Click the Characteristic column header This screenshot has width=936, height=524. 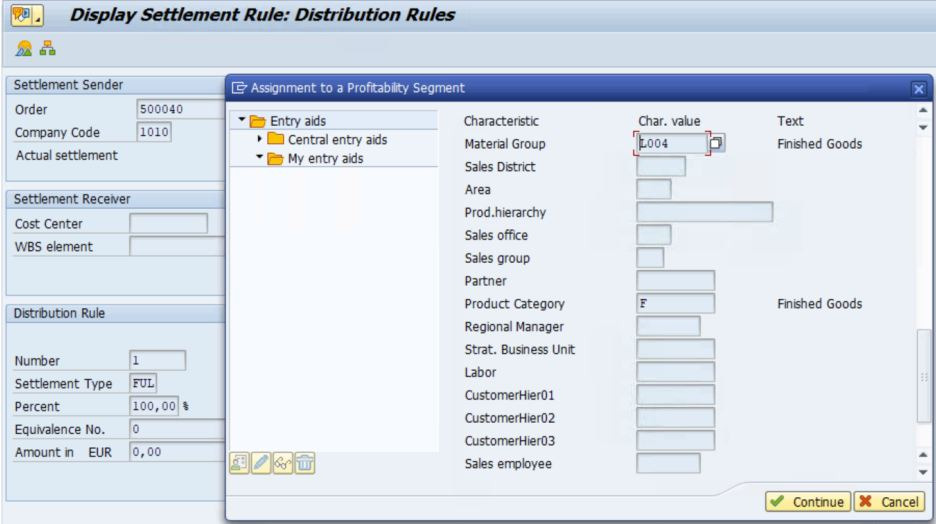click(501, 121)
